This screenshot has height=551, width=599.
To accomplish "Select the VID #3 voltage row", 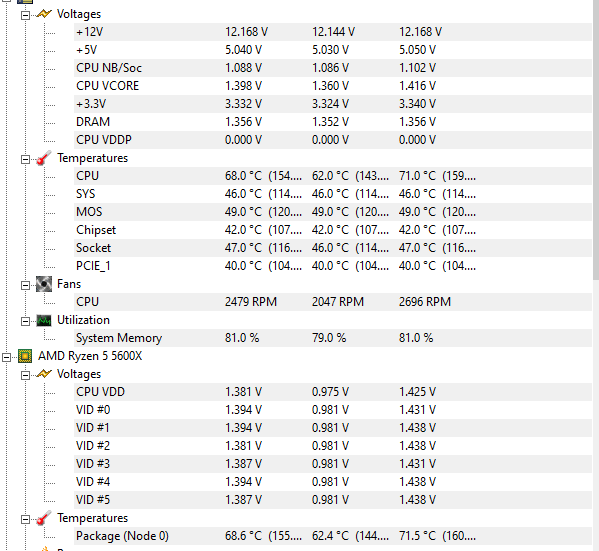I will click(333, 464).
